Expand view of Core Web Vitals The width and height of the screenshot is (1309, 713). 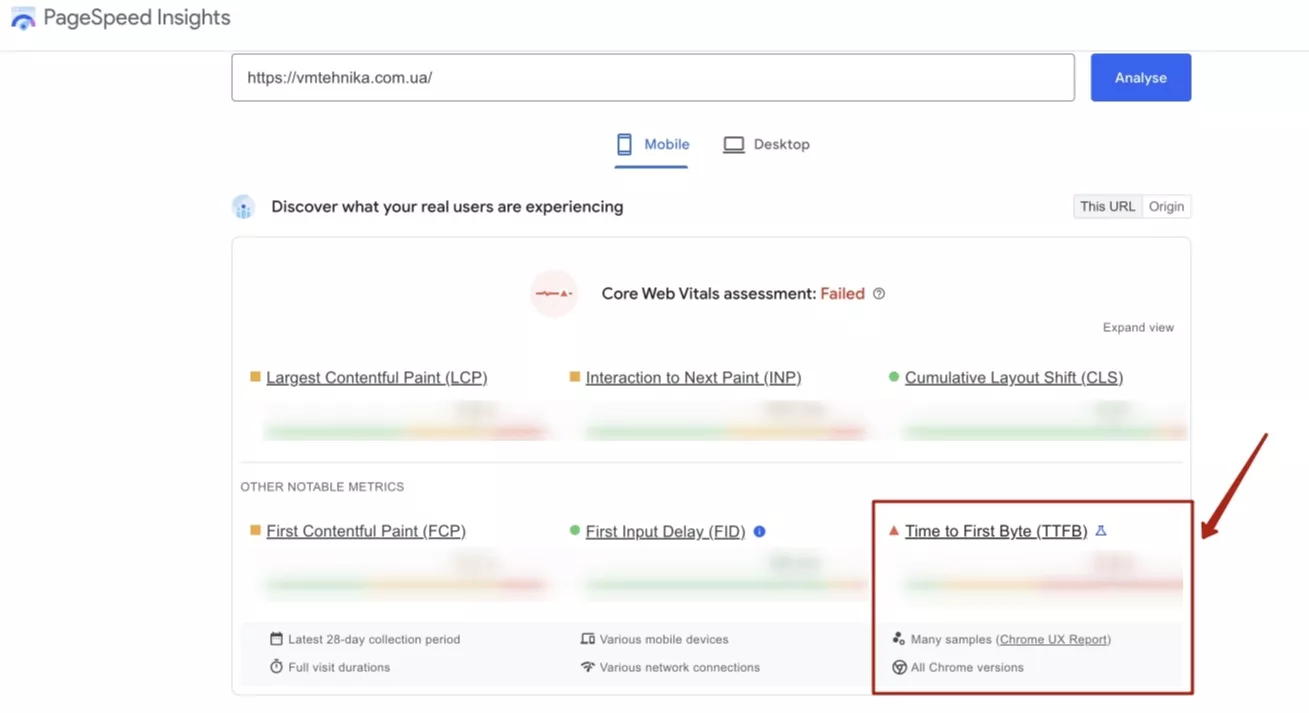click(1138, 327)
